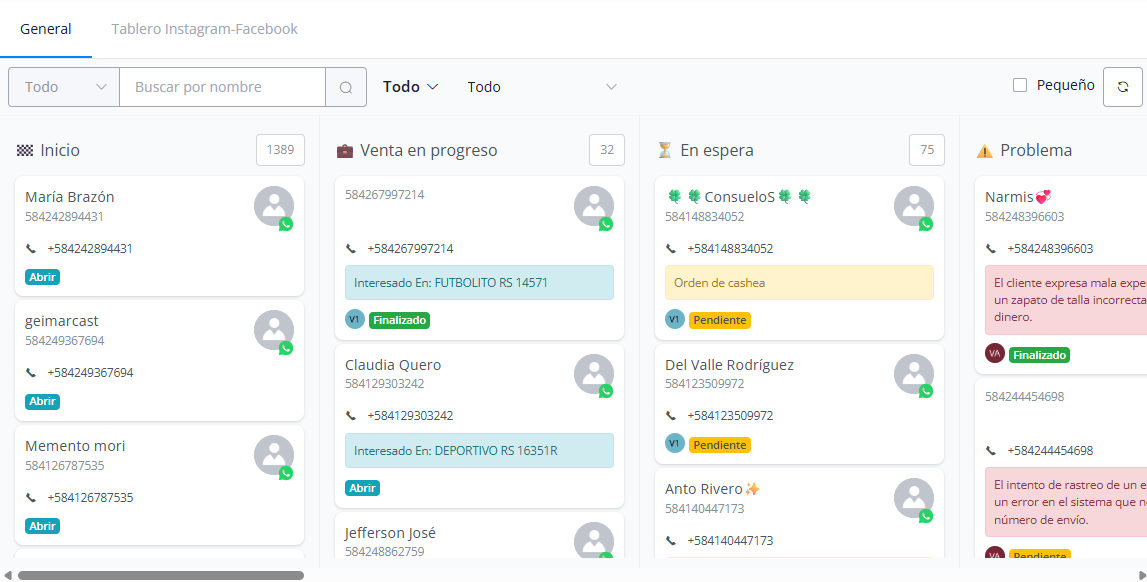Click phone icon on Del Valle Rodríguez card
This screenshot has height=582, width=1147.
(671, 416)
